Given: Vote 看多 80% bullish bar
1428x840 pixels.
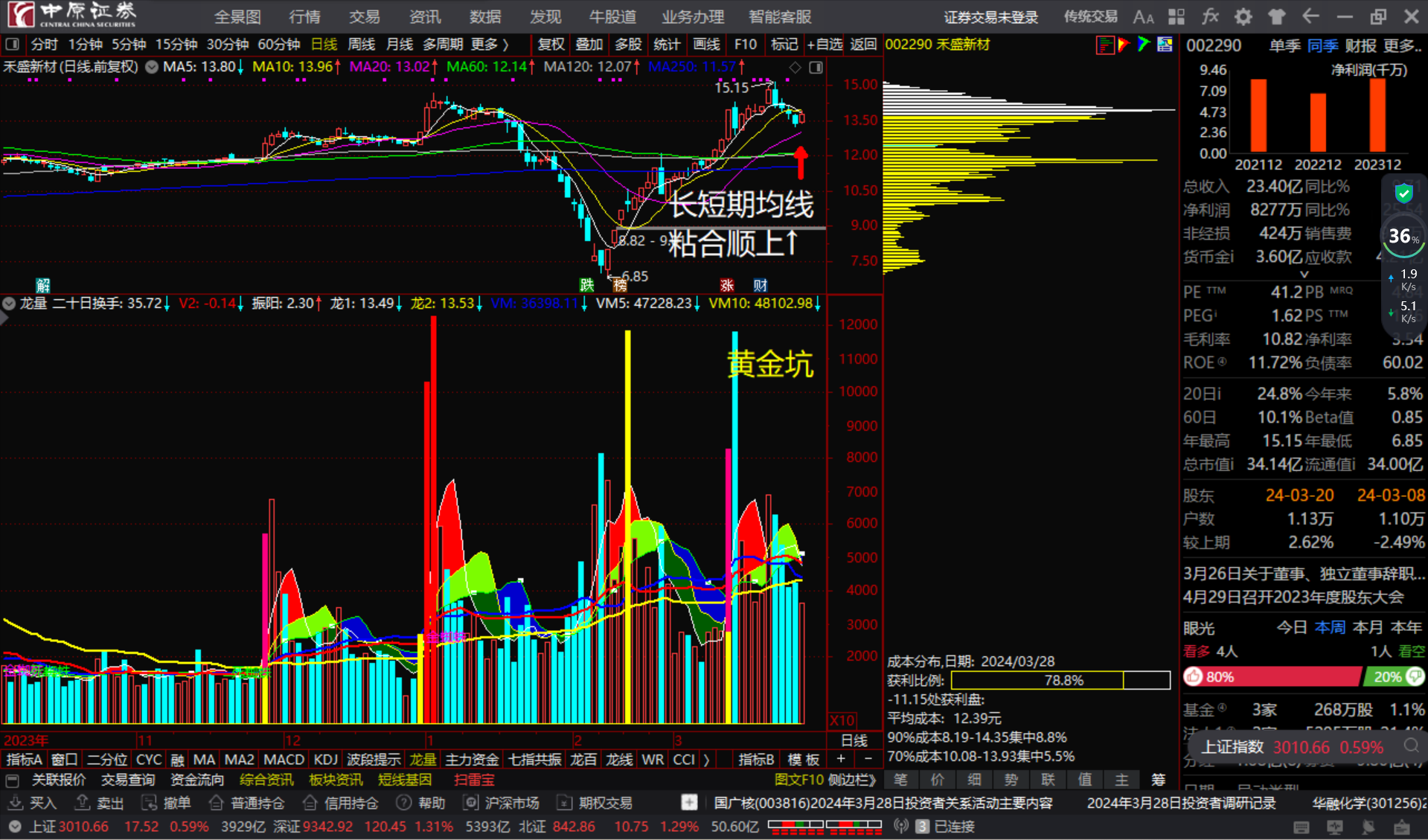Looking at the screenshot, I should (x=1272, y=676).
